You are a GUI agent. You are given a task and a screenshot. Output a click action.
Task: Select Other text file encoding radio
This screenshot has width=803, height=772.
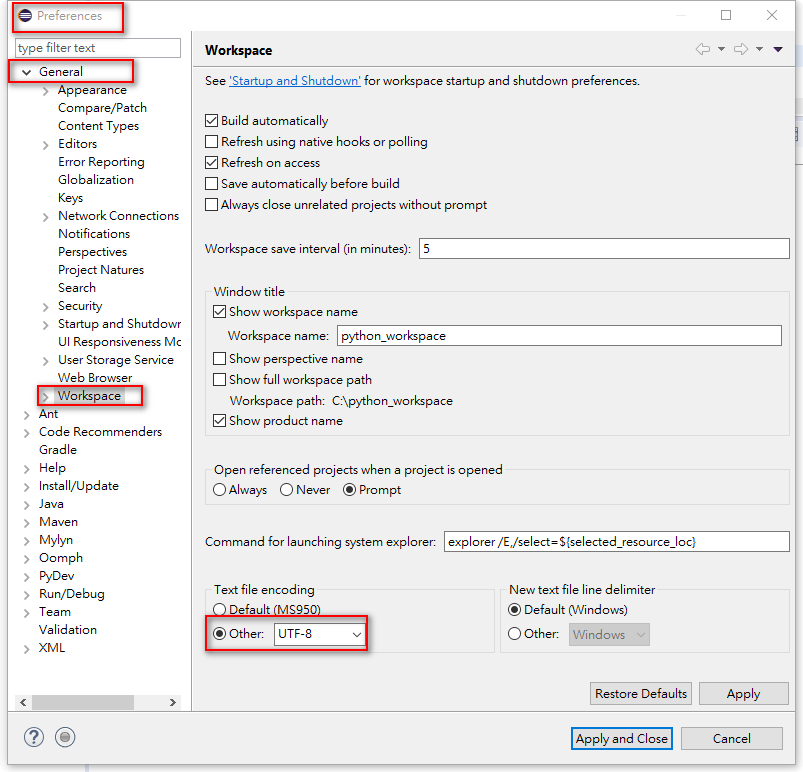pos(219,634)
